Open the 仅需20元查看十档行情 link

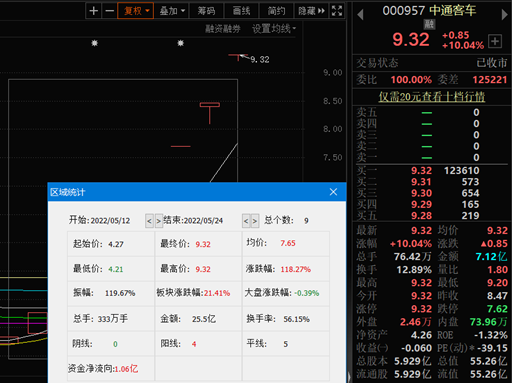click(x=432, y=97)
